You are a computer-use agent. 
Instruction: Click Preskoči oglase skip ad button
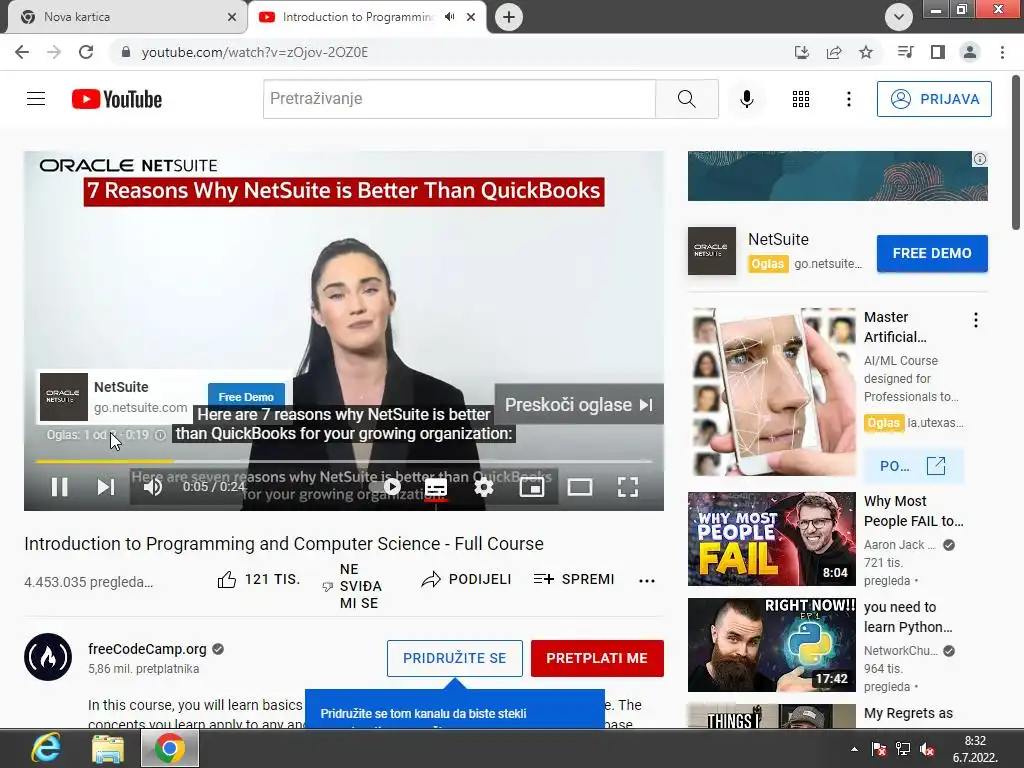point(579,405)
